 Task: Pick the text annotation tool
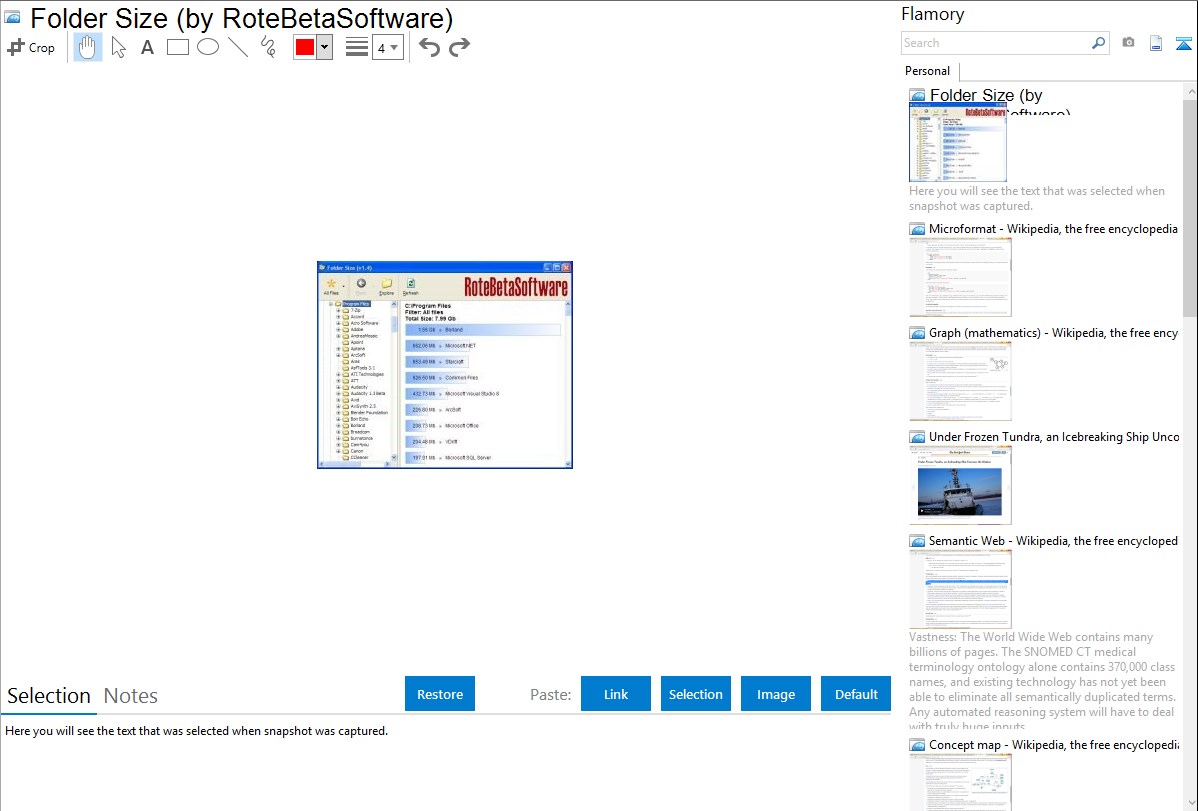[x=147, y=47]
